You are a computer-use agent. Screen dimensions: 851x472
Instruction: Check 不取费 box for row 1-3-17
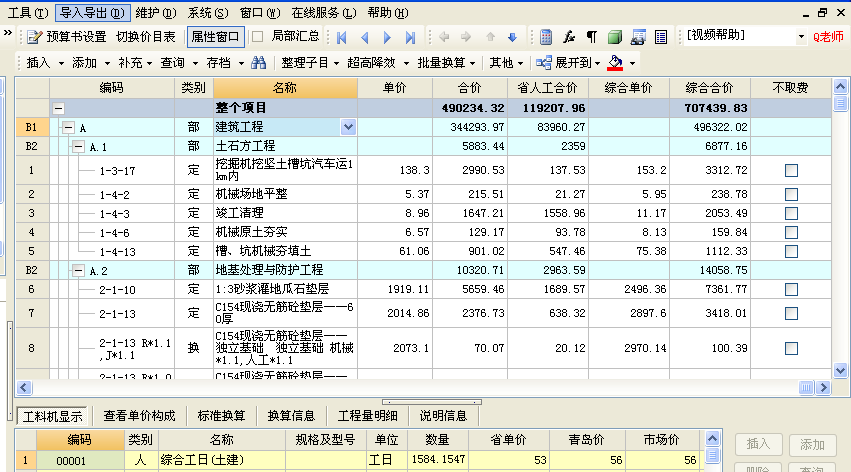tap(791, 170)
